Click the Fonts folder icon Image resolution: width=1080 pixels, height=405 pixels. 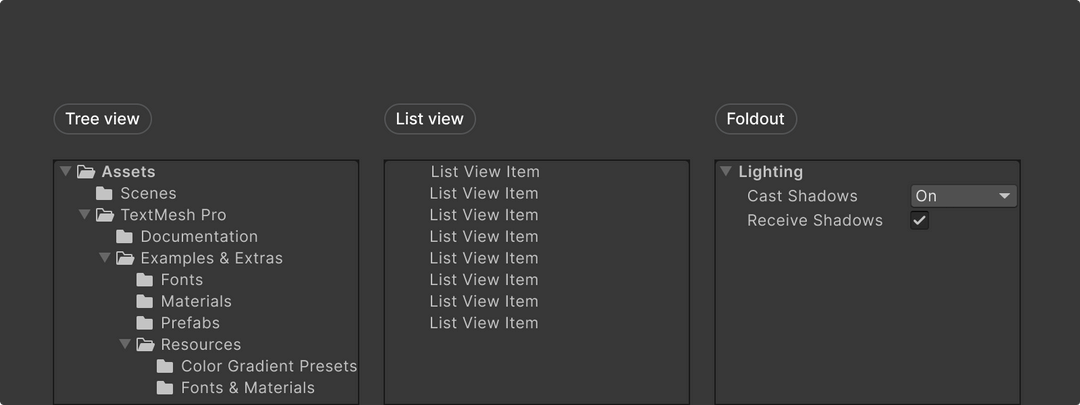pyautogui.click(x=145, y=280)
